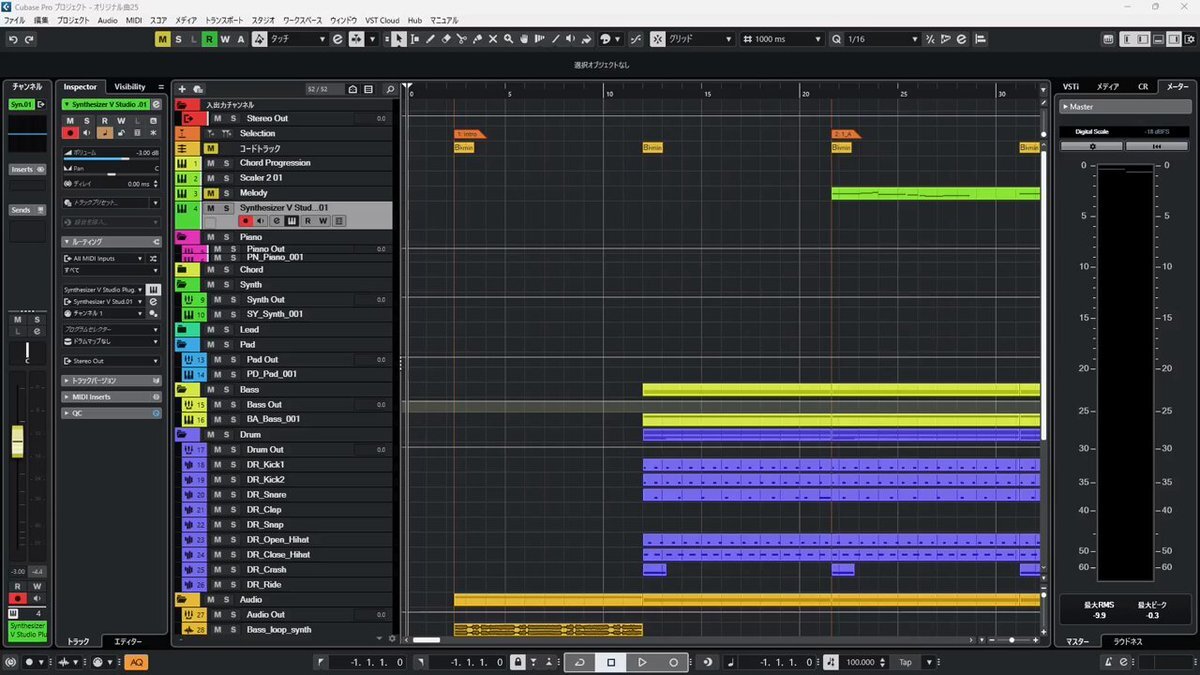Unmute the Melody track
The width and height of the screenshot is (1200, 675).
pos(211,193)
